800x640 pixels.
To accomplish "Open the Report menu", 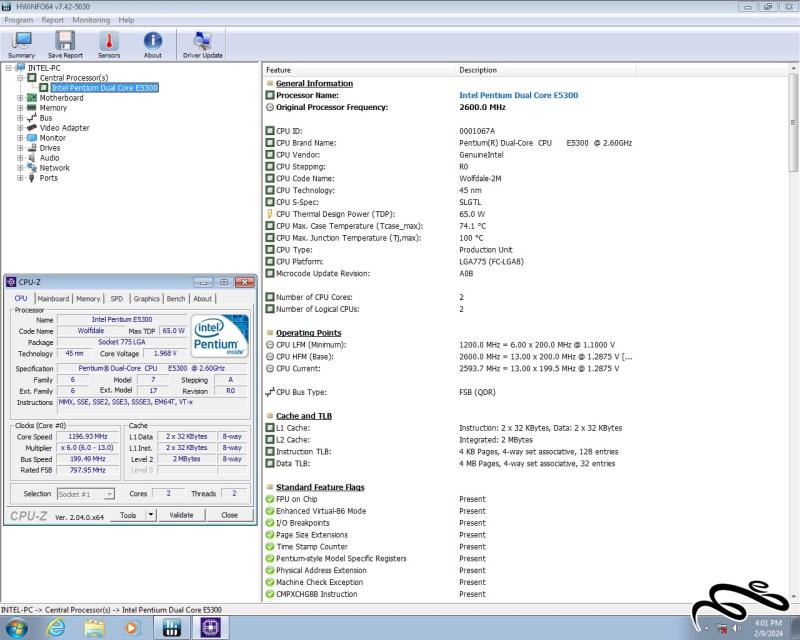I will pos(53,20).
